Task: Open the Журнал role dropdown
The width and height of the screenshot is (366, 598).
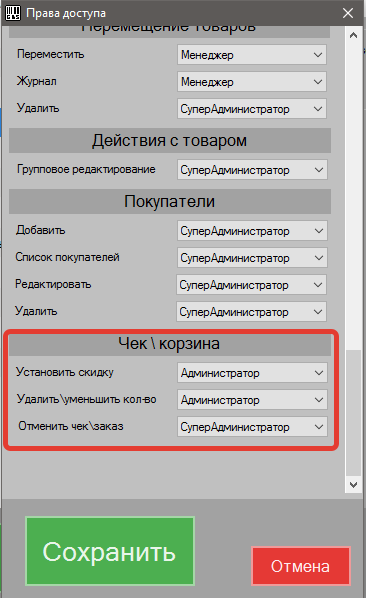Action: tap(252, 82)
